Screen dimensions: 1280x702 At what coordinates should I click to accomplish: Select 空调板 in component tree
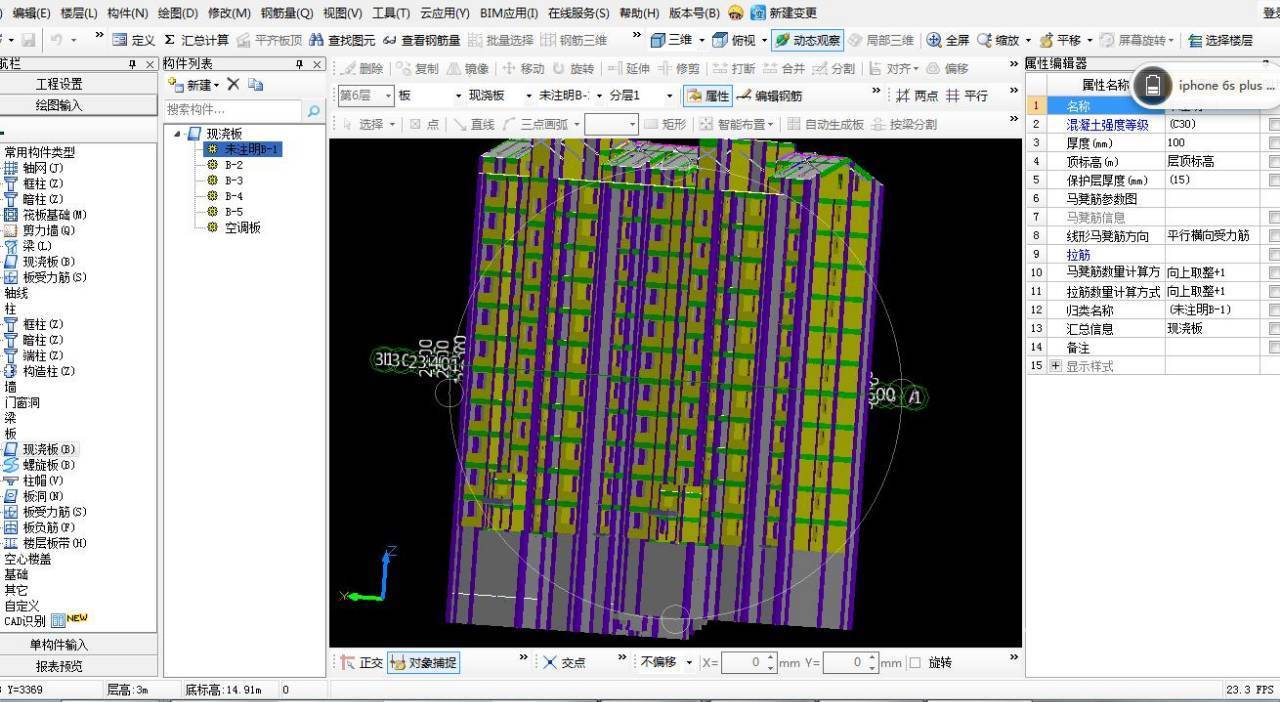click(242, 228)
